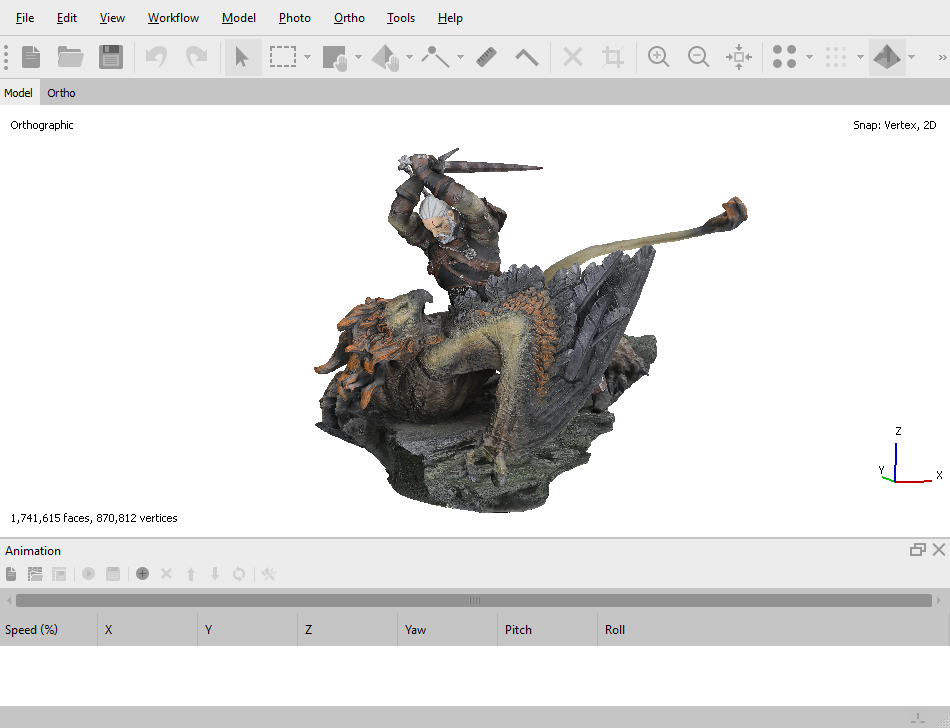Float the Animation panel with undock button
This screenshot has width=950, height=728.
917,550
